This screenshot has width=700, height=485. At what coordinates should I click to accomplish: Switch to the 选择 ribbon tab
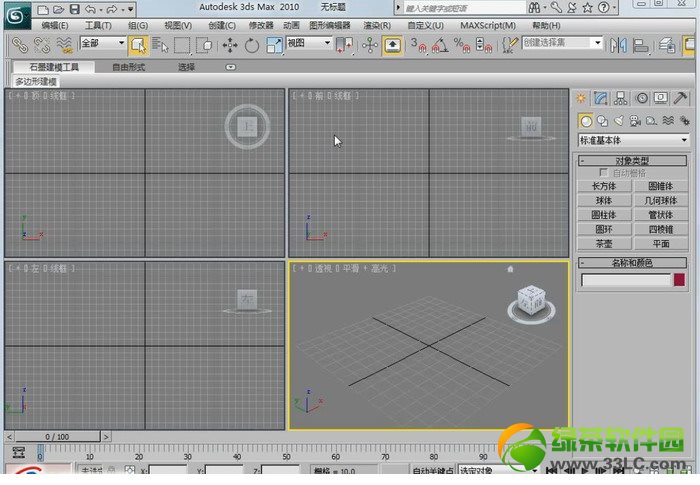187,67
